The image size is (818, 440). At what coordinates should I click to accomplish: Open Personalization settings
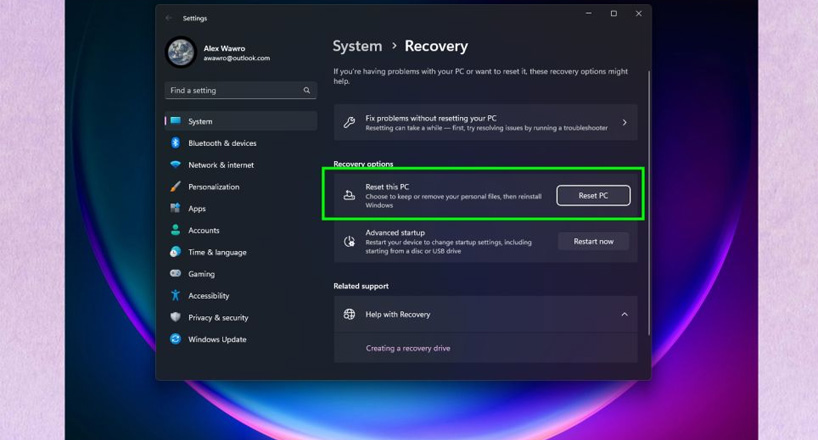[x=214, y=187]
